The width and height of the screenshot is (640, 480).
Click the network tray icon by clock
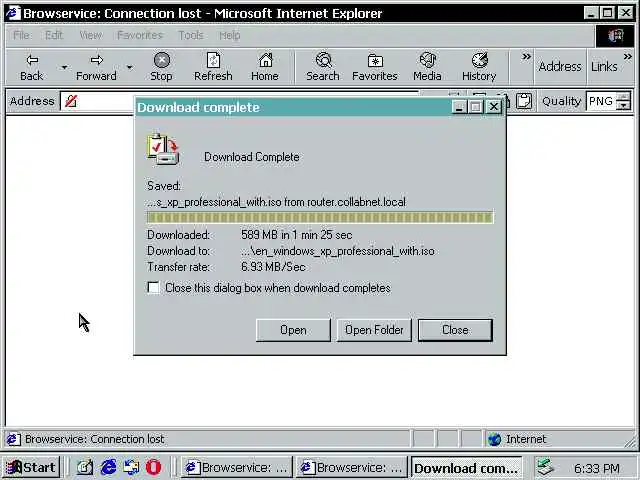pos(545,467)
